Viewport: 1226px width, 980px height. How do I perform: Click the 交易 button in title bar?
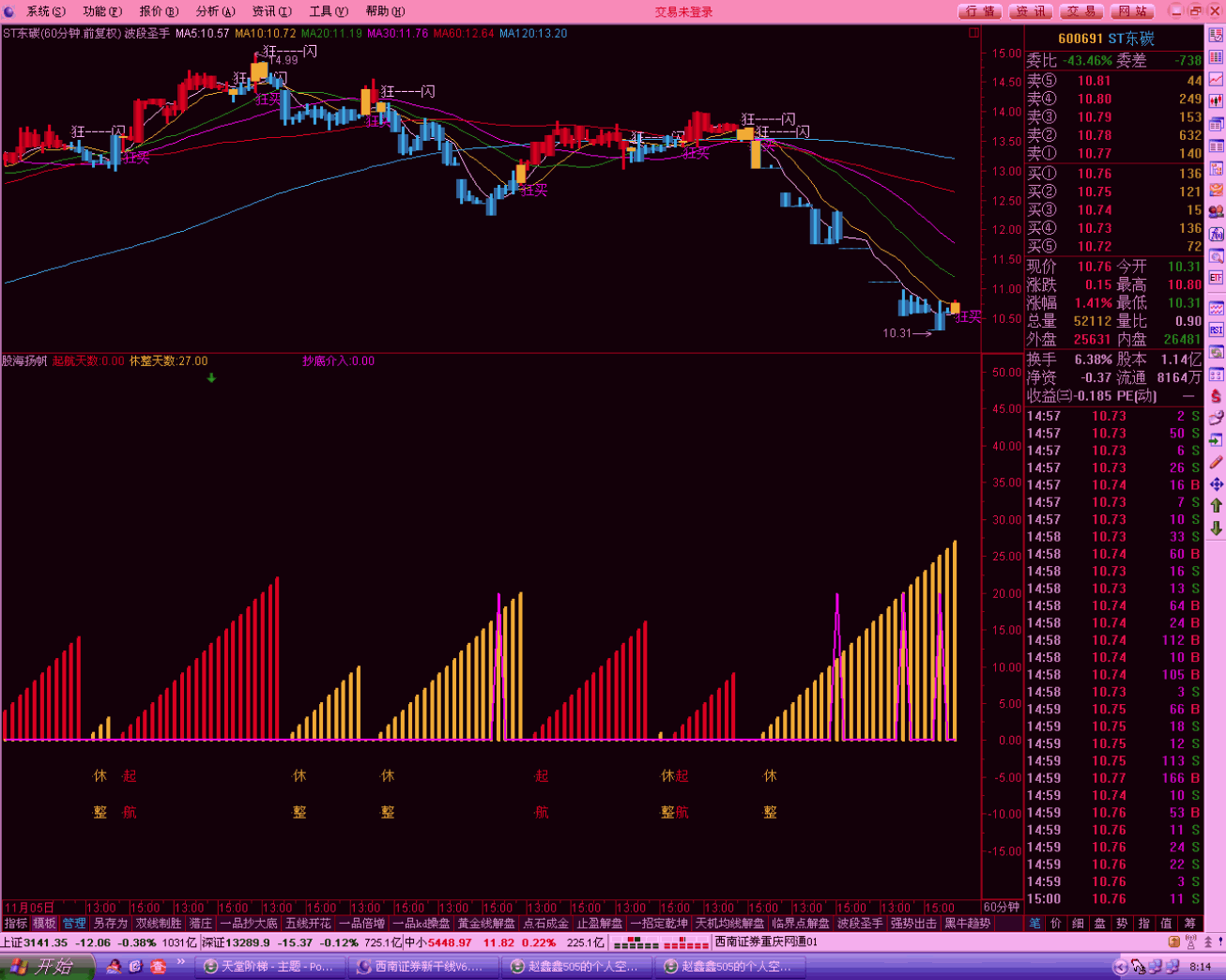[1081, 11]
